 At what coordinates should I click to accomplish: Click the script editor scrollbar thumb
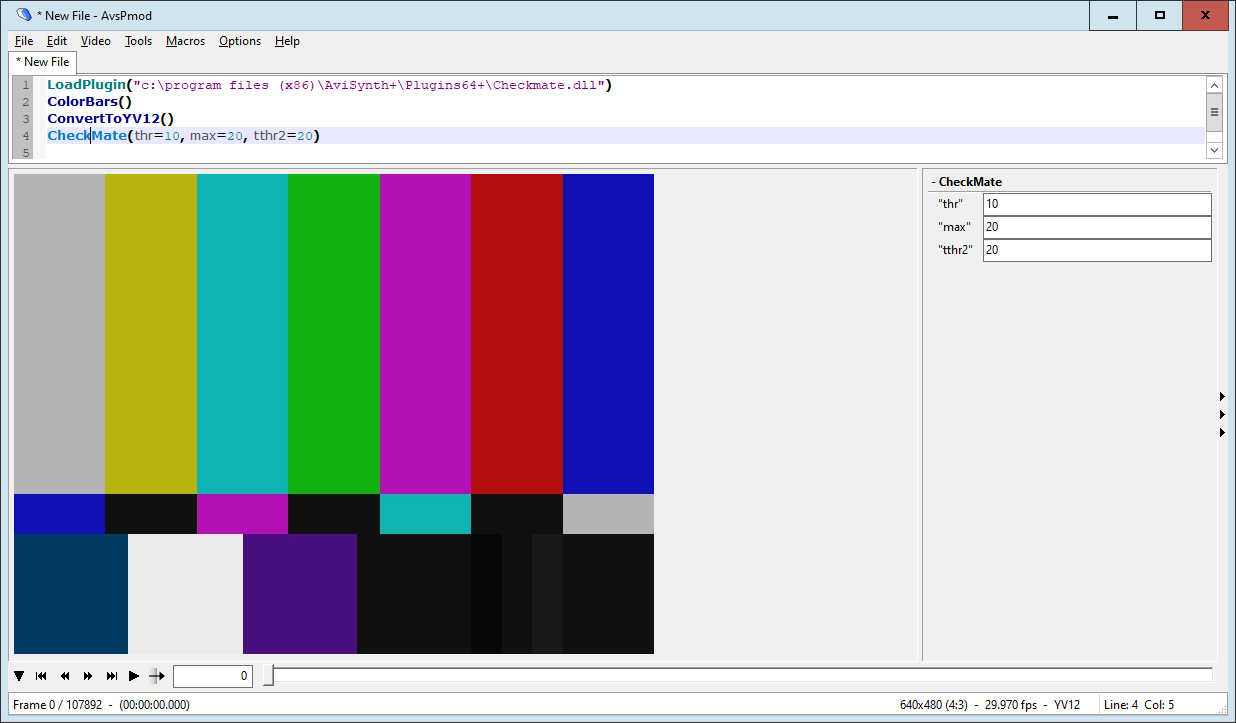pos(1215,112)
